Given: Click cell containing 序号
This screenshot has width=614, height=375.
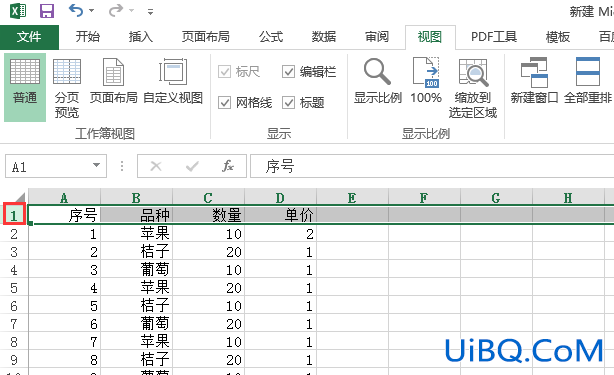Looking at the screenshot, I should coord(65,215).
